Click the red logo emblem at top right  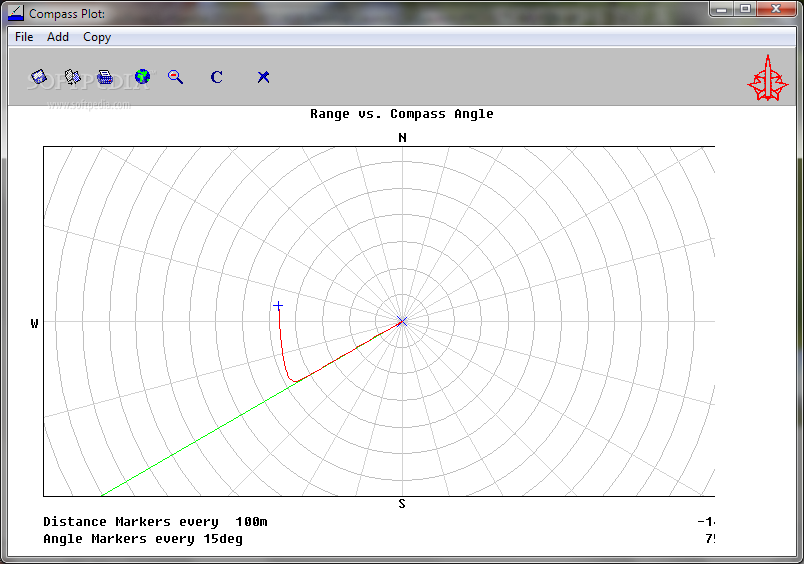tap(768, 78)
